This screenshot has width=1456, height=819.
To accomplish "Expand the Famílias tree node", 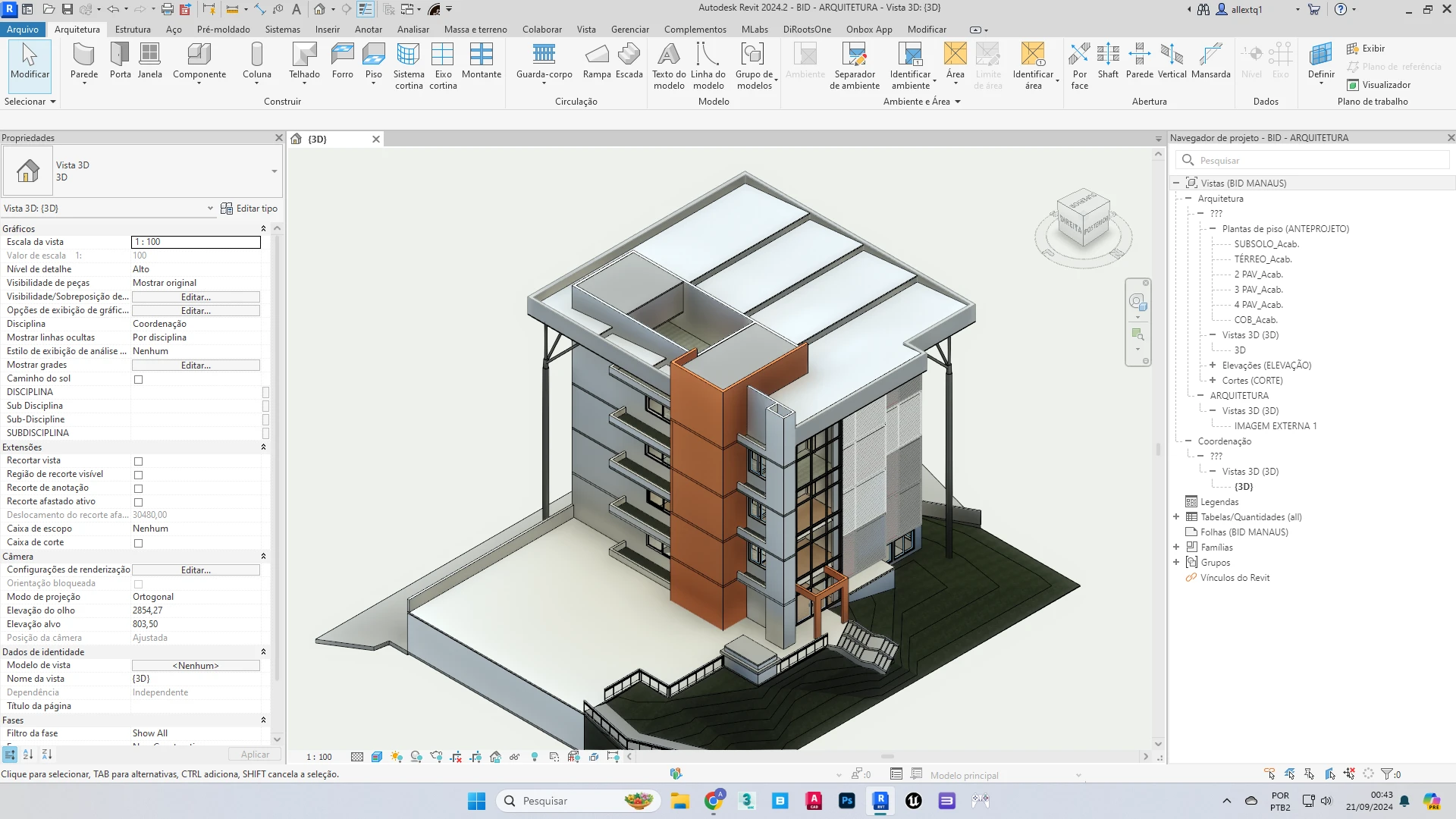I will pos(1176,548).
